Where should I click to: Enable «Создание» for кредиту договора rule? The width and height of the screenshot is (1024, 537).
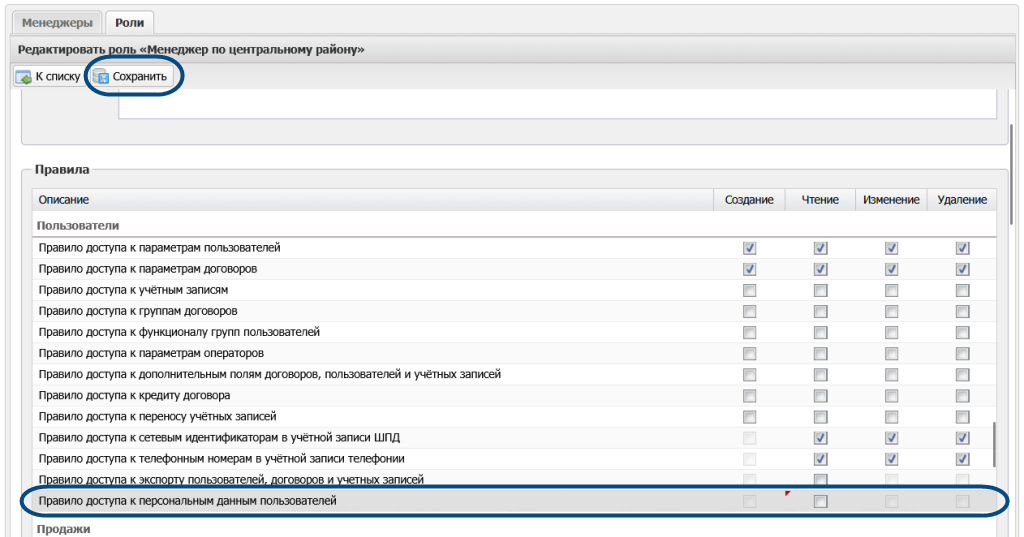(749, 395)
